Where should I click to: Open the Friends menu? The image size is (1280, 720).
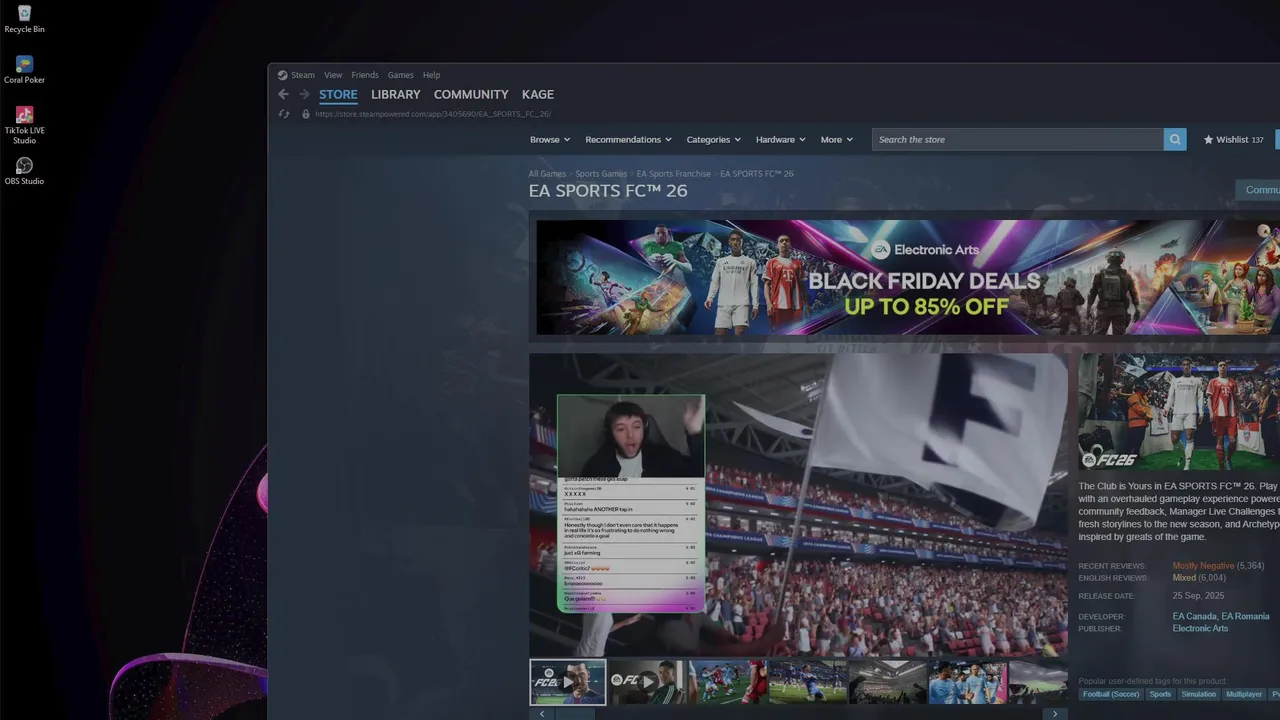(x=365, y=75)
